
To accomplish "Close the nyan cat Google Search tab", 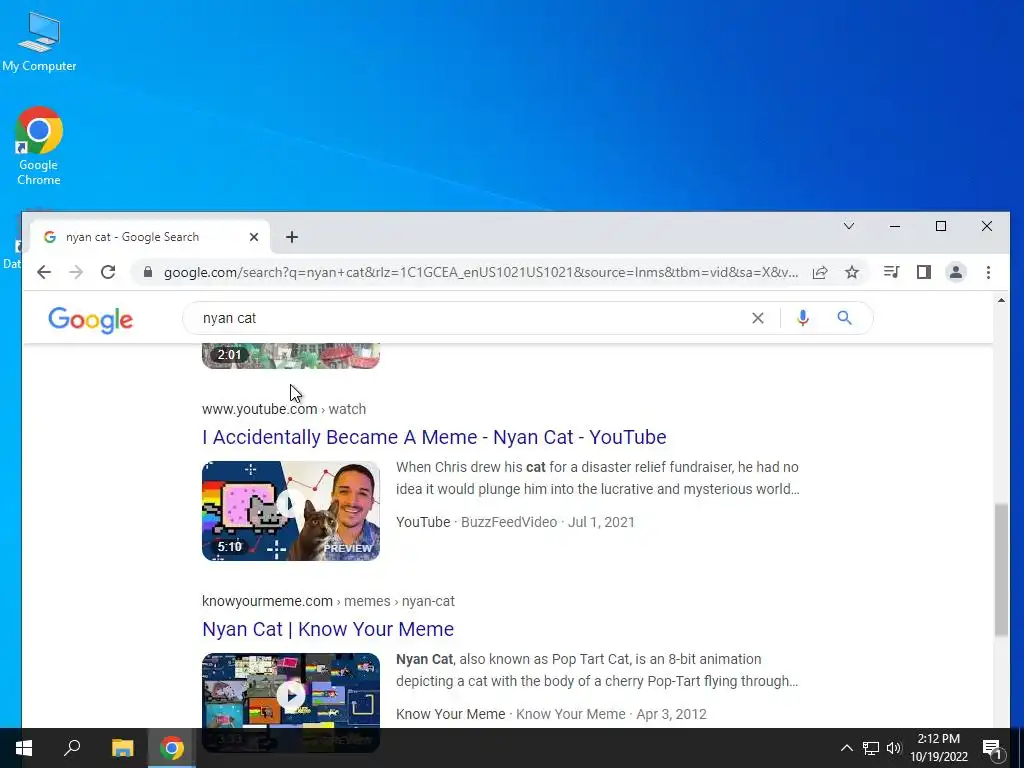I will [254, 237].
